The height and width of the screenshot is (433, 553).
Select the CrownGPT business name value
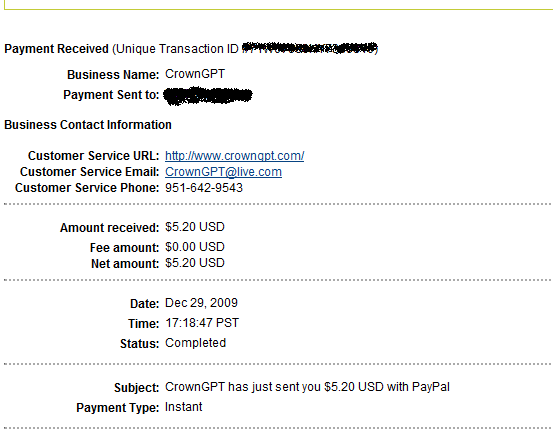click(195, 74)
